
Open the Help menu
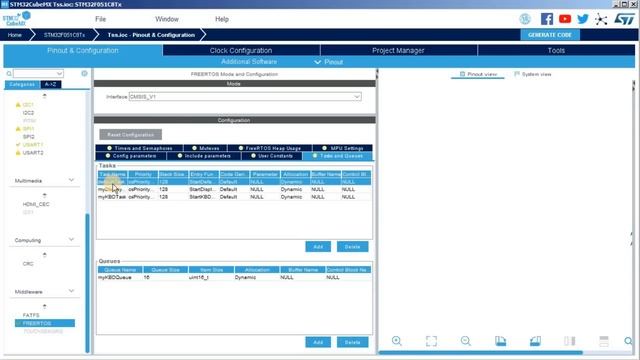pos(222,19)
